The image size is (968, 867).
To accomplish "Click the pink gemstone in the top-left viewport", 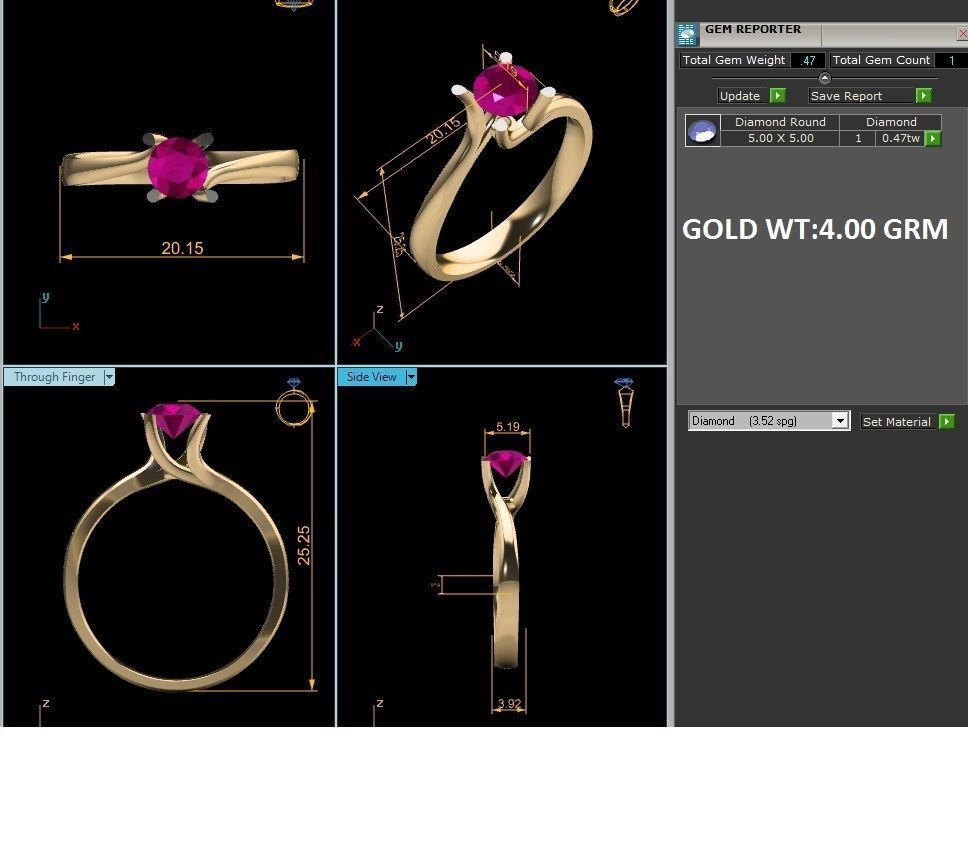I will point(178,167).
